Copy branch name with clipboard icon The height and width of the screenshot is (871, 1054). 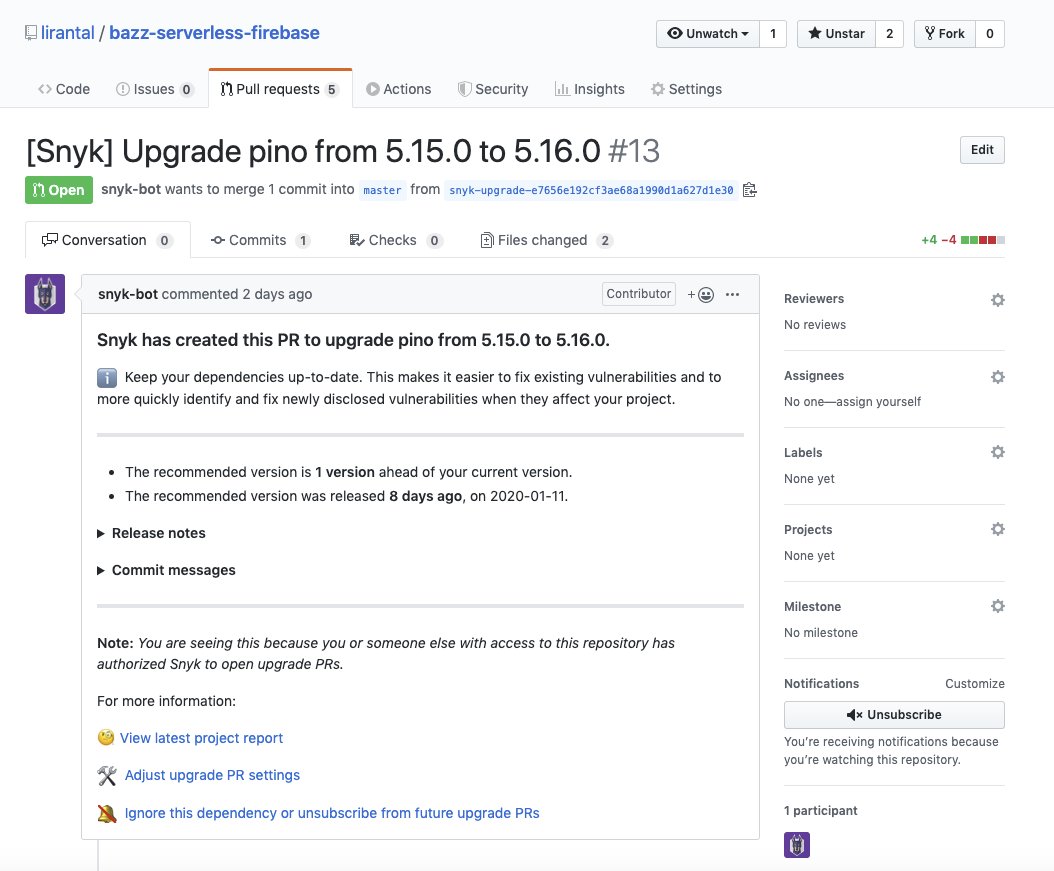(x=750, y=190)
